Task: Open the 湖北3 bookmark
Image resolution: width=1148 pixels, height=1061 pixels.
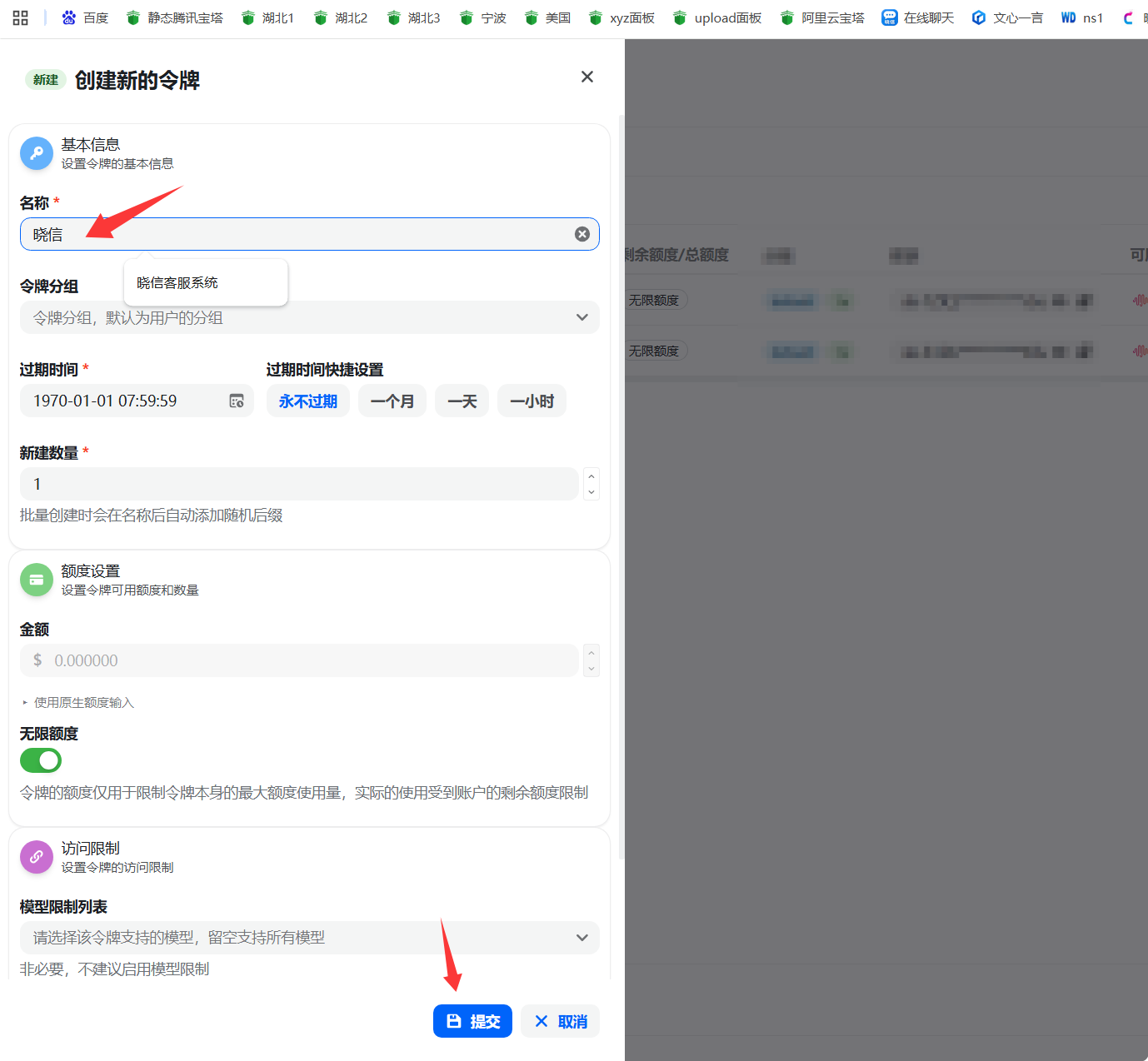Action: point(413,17)
